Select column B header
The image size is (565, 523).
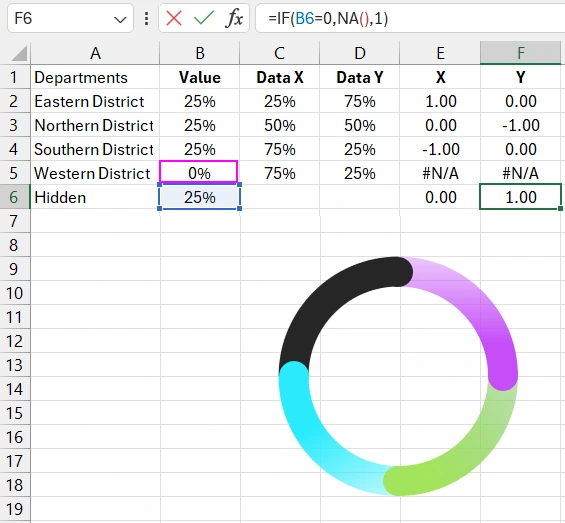pos(200,53)
